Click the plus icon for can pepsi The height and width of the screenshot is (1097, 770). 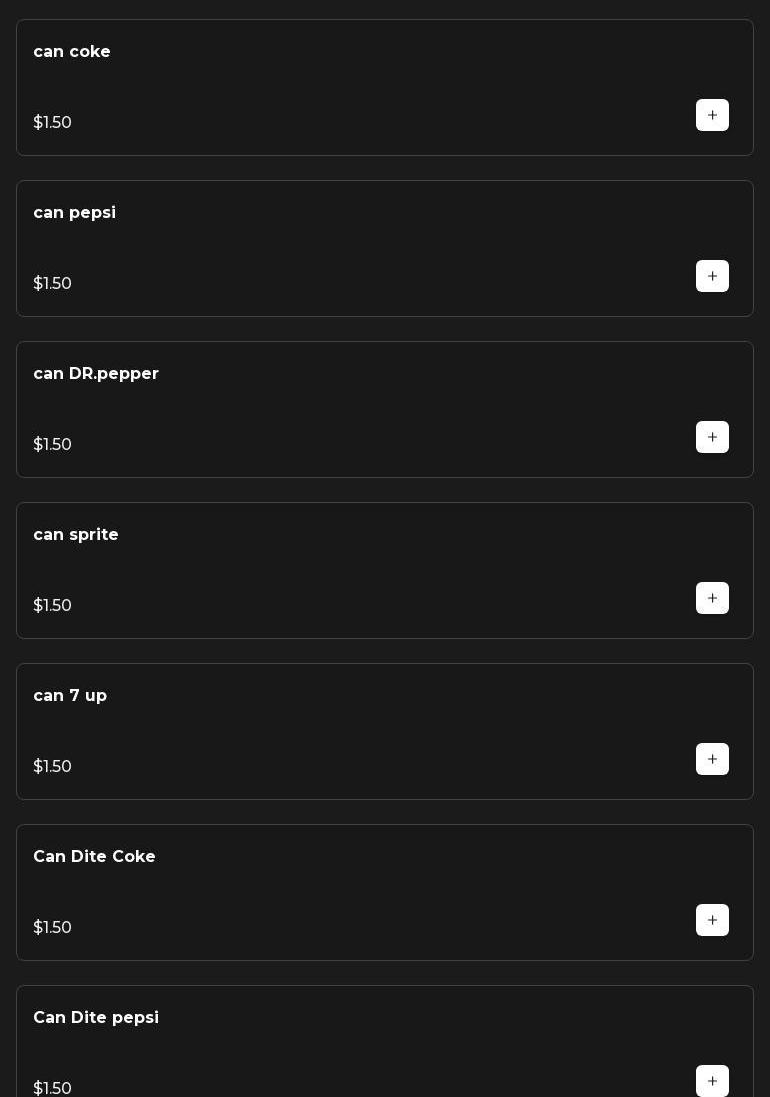click(712, 276)
